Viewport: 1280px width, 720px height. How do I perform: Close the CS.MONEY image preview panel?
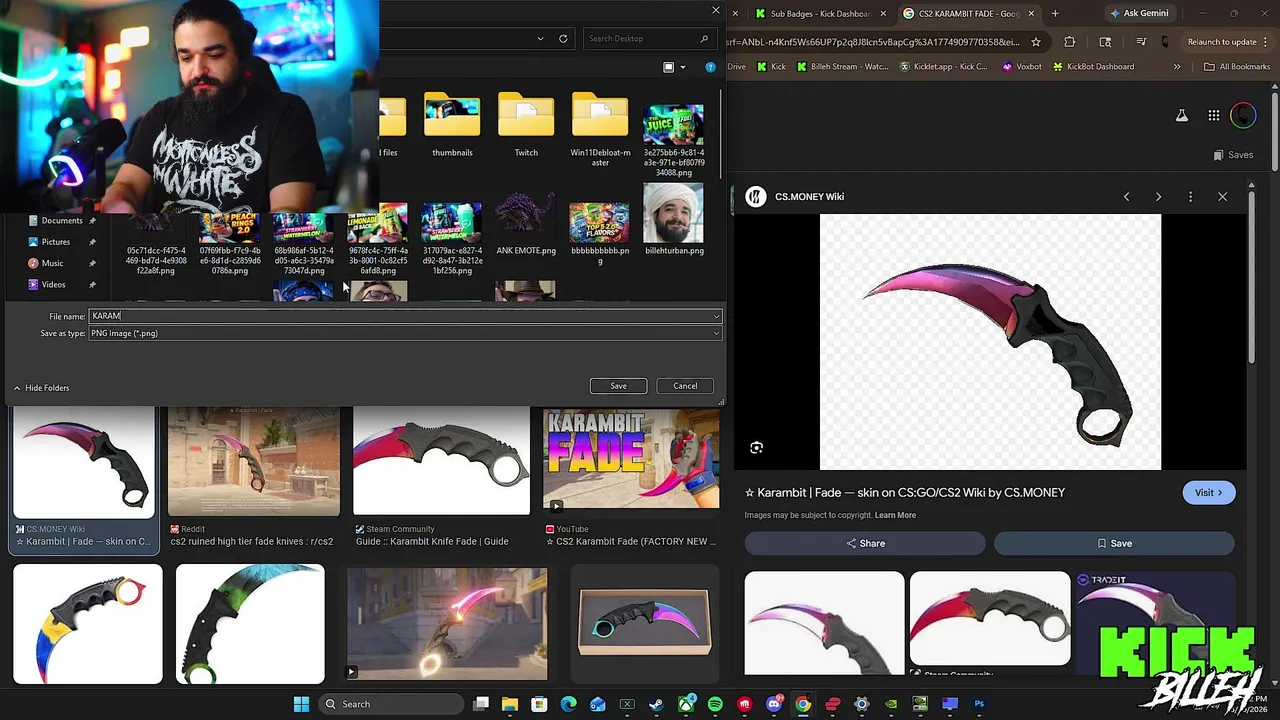pos(1222,197)
